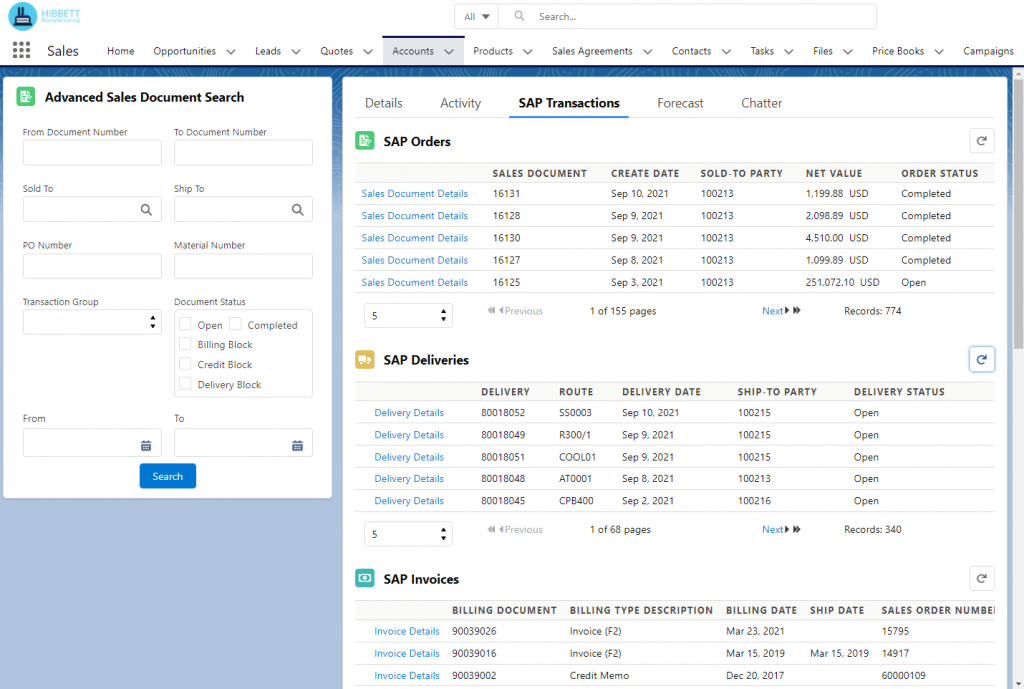
Task: Select the SAP Transactions tab
Action: coord(569,103)
